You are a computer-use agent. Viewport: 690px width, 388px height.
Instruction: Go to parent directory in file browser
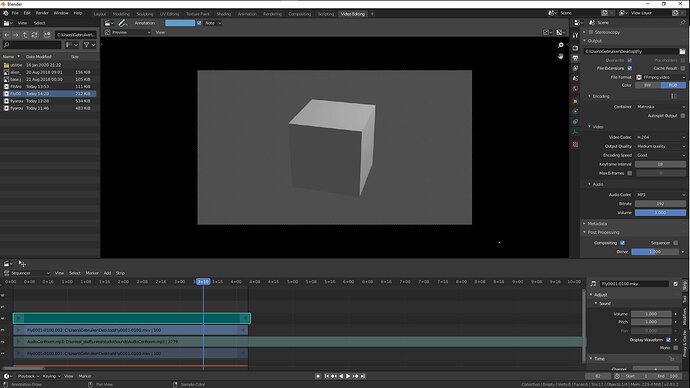(25, 35)
